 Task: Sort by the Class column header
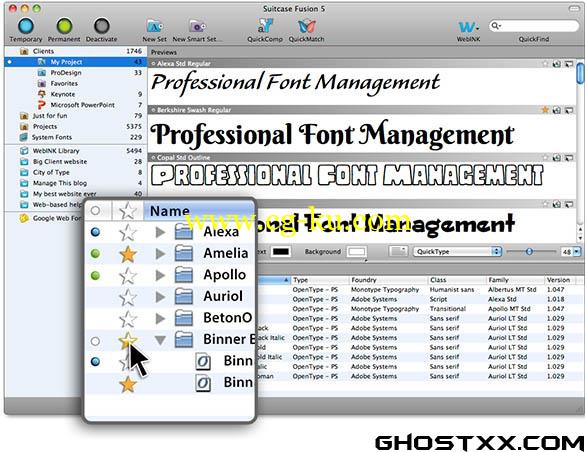click(457, 280)
